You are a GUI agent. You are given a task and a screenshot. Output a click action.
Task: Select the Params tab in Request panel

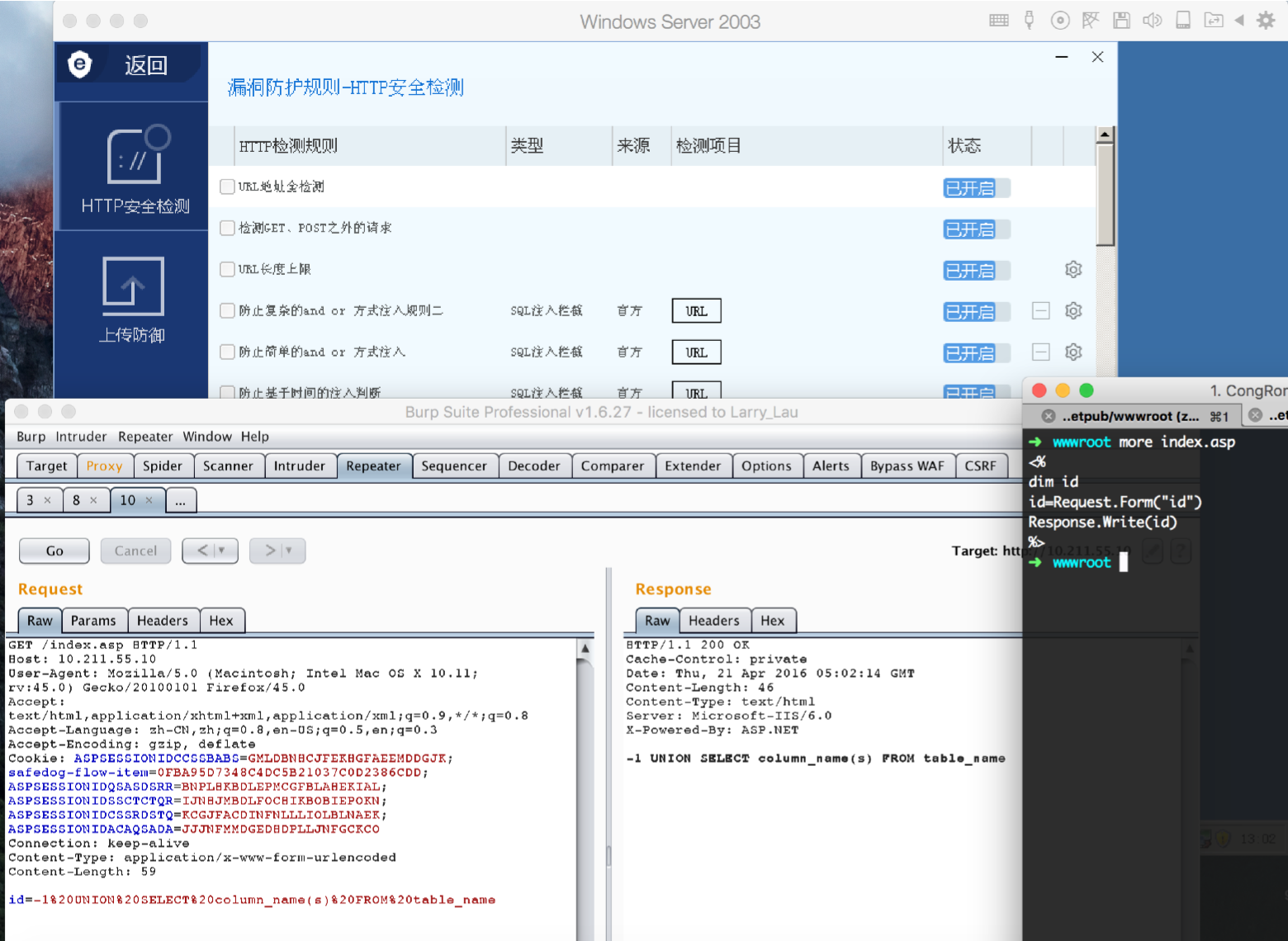tap(93, 621)
